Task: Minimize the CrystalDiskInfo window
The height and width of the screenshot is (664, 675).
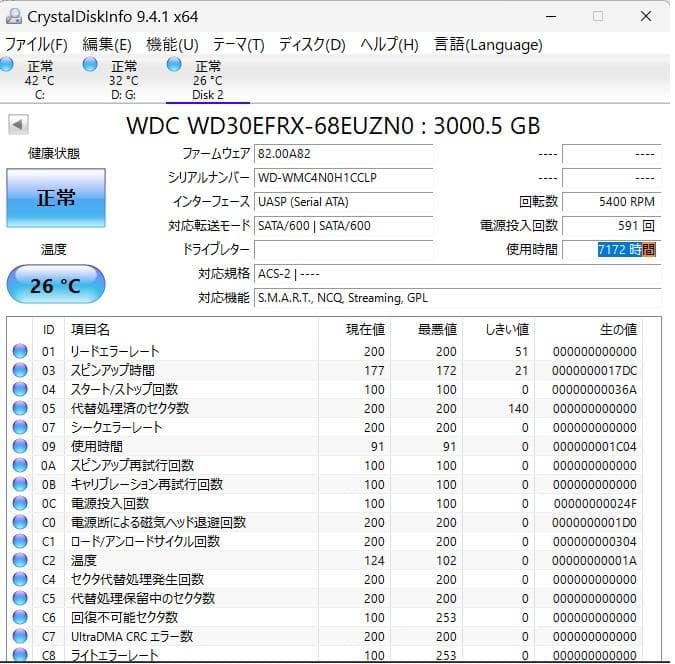Action: (x=551, y=16)
